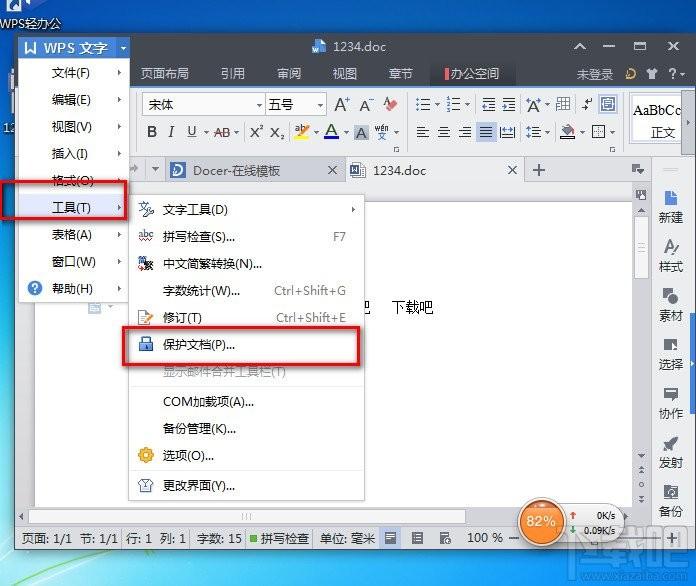The width and height of the screenshot is (696, 586).
Task: Choose 保护文档(P)... from the Tools submenu
Action: (x=199, y=344)
